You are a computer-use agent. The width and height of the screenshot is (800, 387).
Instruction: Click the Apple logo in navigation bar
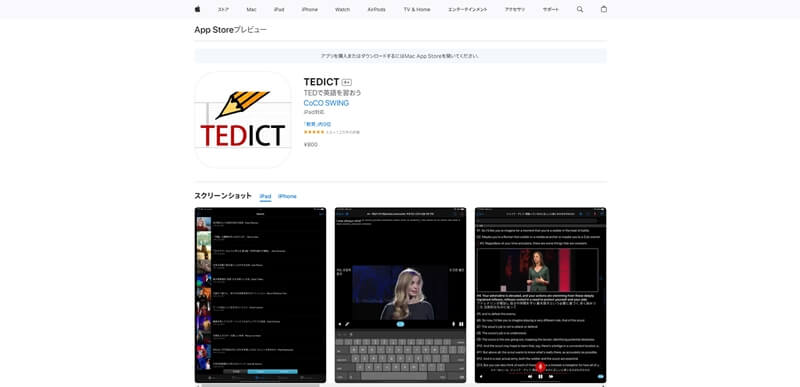[x=197, y=9]
